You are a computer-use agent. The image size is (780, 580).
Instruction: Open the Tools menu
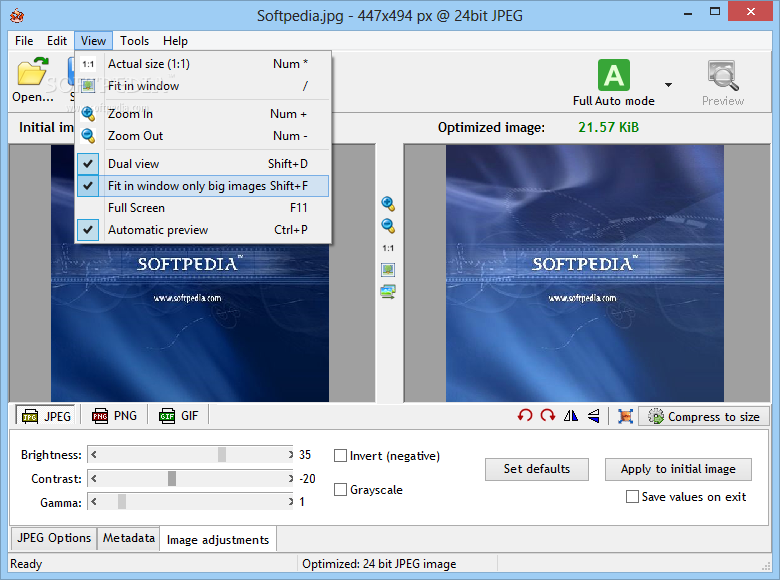tap(134, 41)
